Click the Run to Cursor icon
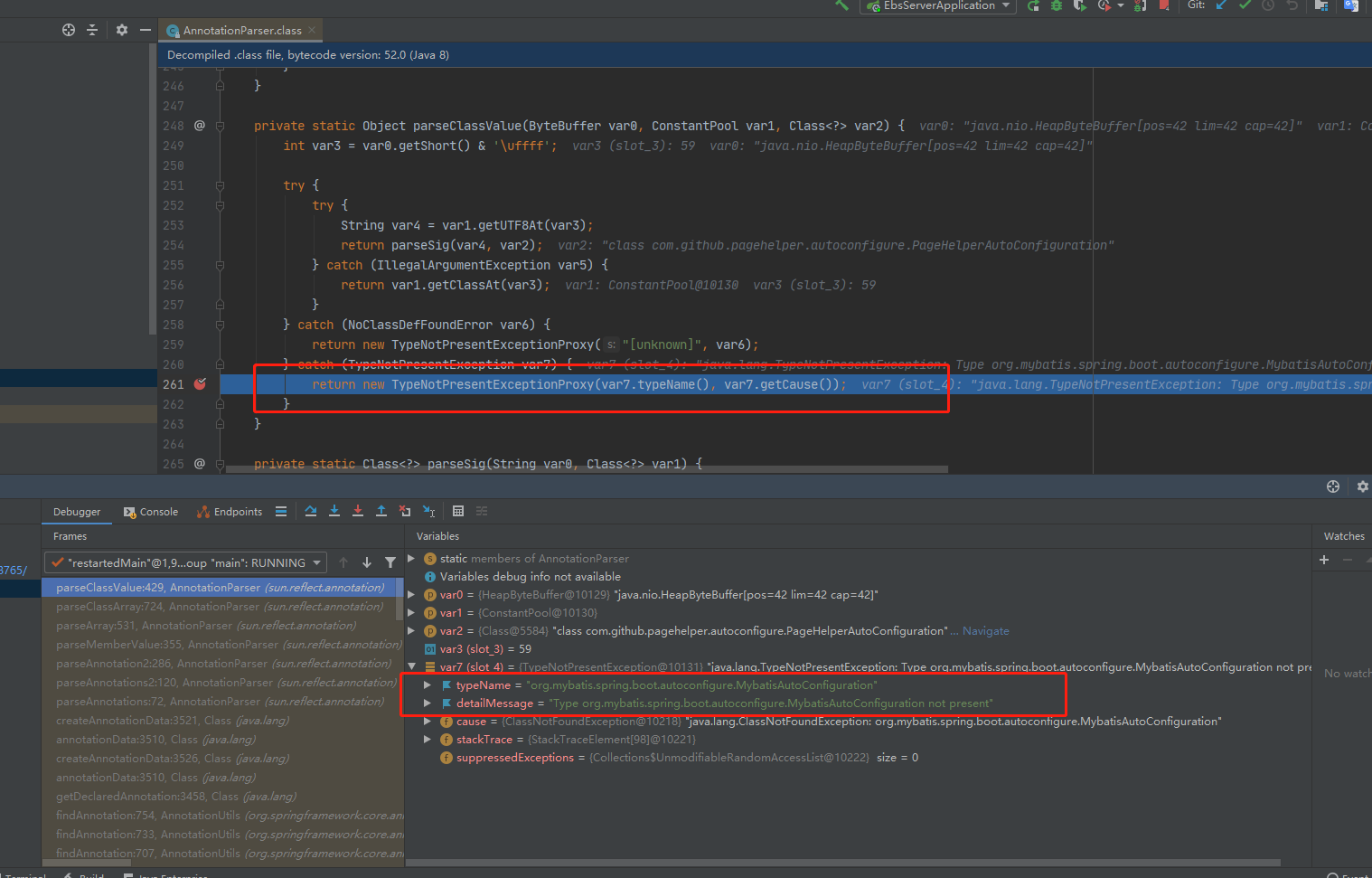 (429, 512)
